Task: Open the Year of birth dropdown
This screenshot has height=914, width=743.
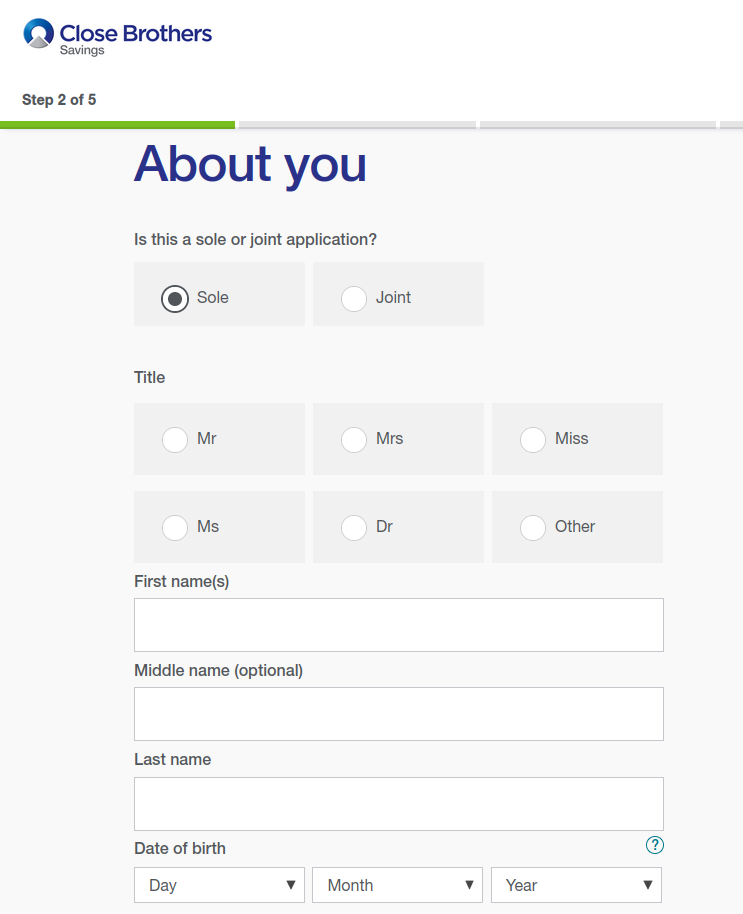Action: click(576, 885)
